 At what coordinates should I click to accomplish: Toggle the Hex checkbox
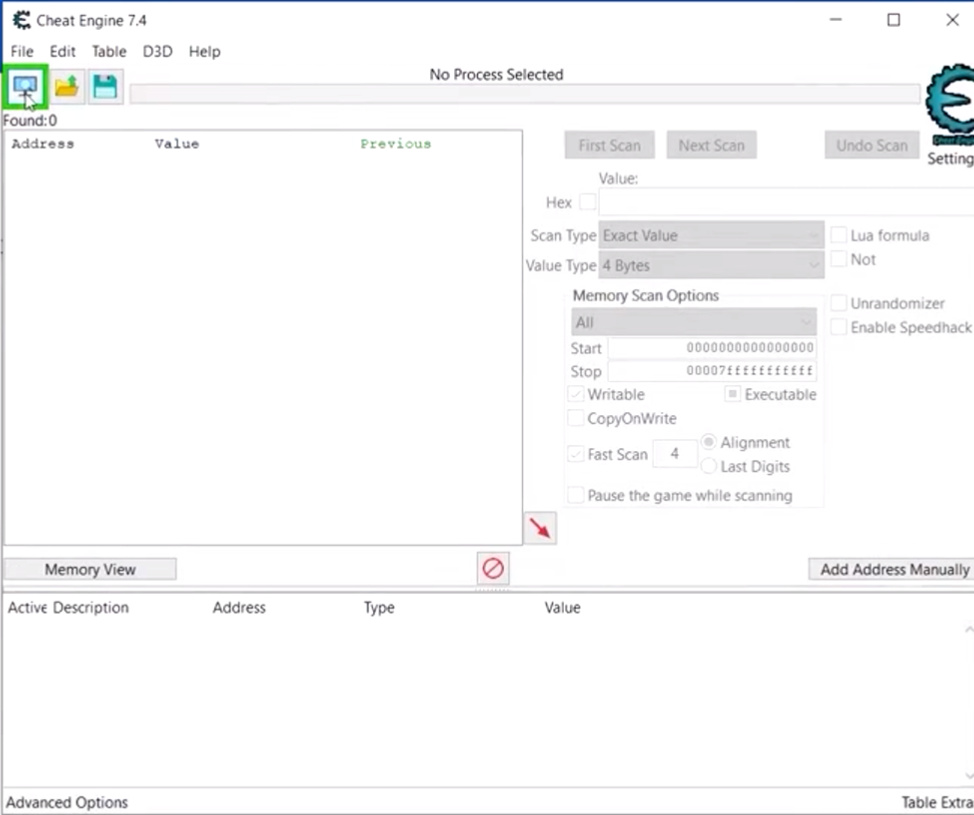pos(588,202)
